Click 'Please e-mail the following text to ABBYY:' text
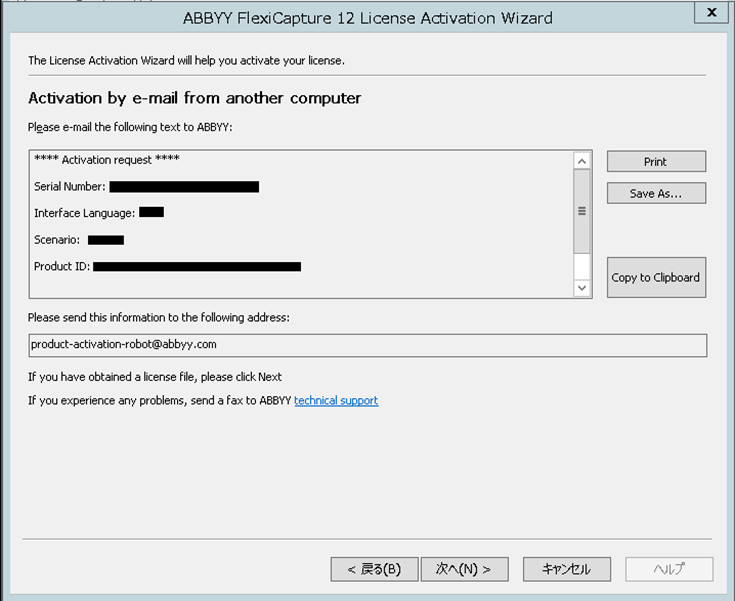This screenshot has width=735, height=601. [x=130, y=127]
